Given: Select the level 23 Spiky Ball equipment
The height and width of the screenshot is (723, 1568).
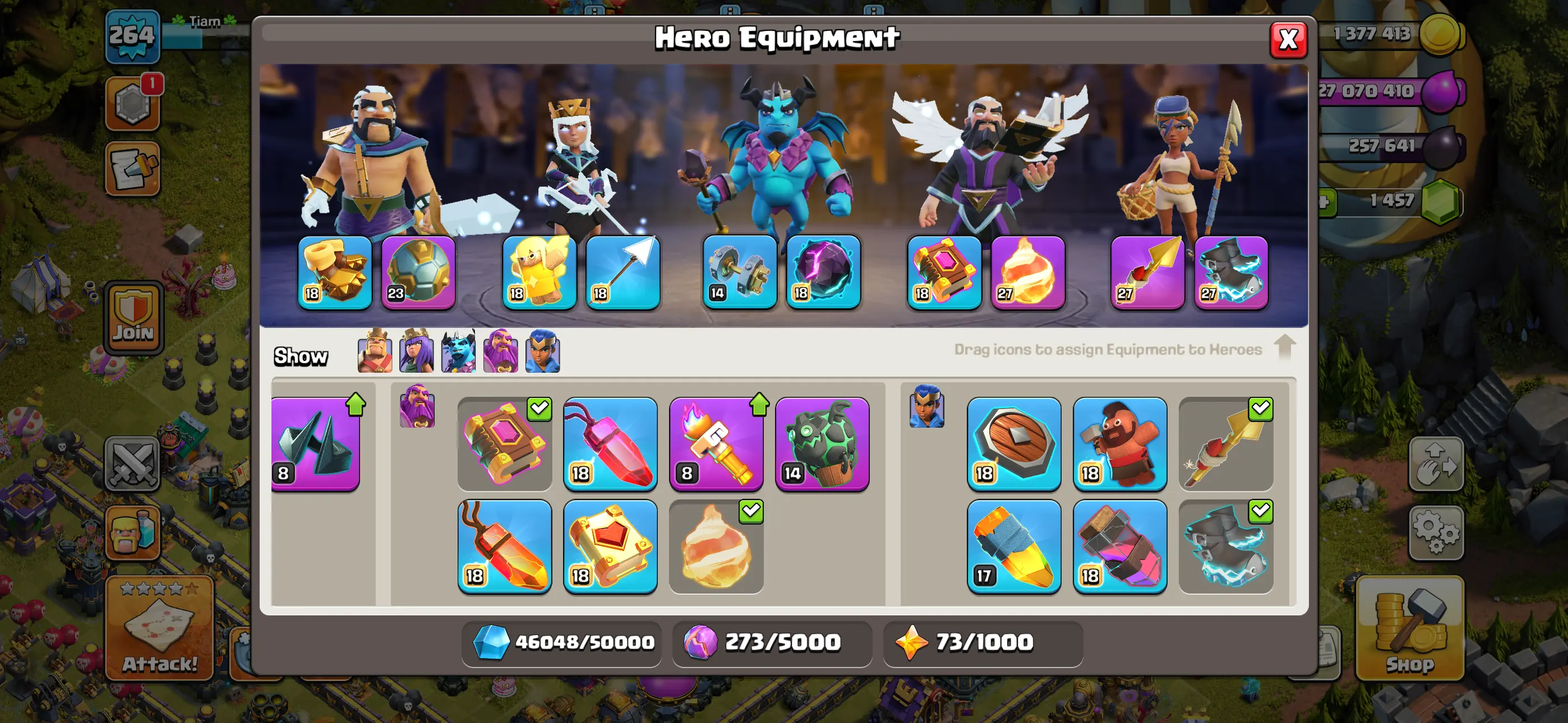Looking at the screenshot, I should point(418,272).
